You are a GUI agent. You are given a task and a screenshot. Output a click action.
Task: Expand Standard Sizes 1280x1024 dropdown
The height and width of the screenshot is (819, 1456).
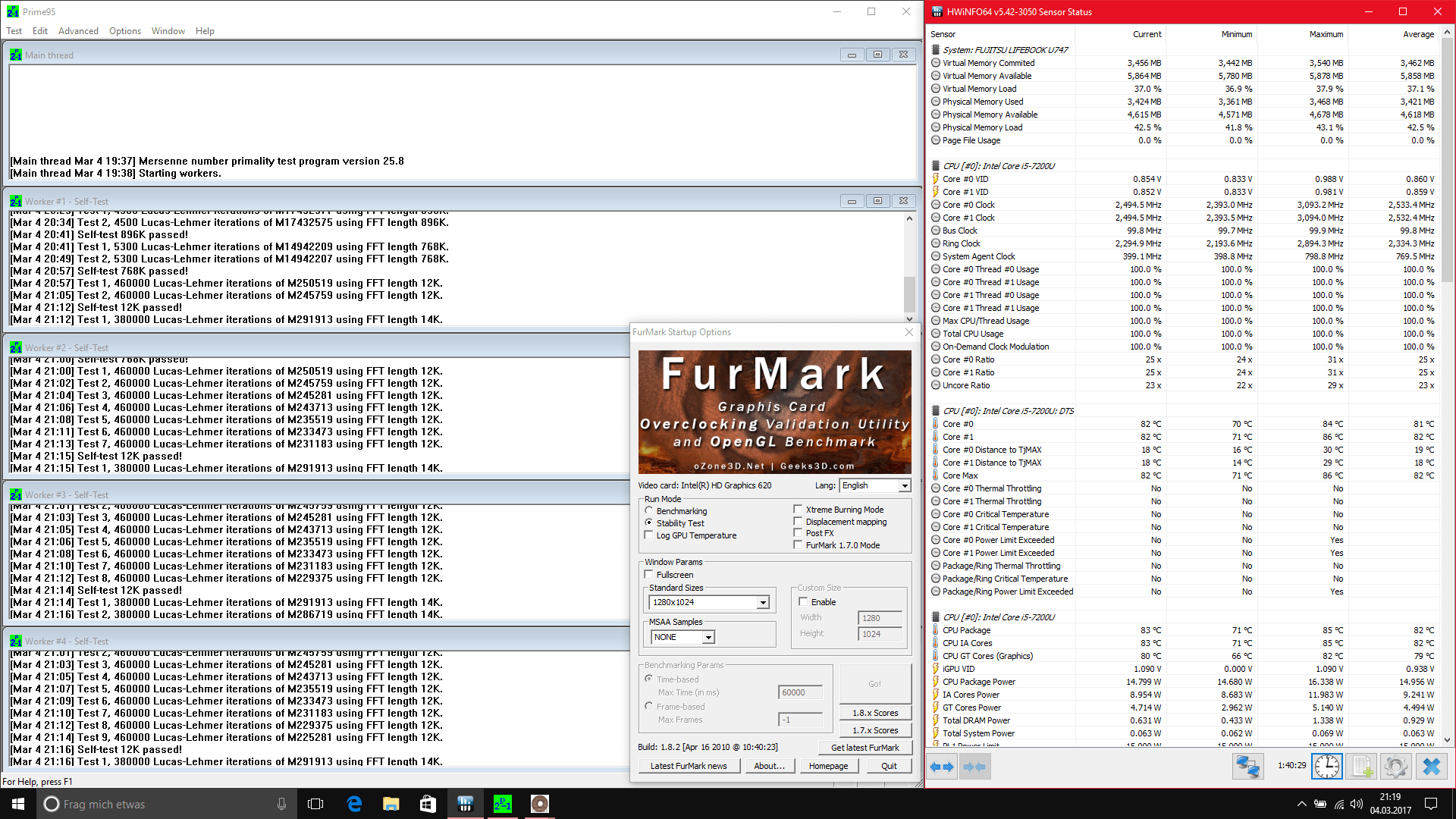click(763, 602)
